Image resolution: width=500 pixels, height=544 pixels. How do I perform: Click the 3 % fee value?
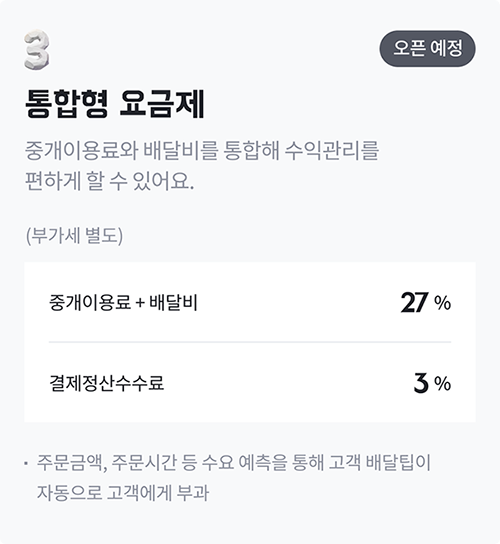pyautogui.click(x=432, y=383)
